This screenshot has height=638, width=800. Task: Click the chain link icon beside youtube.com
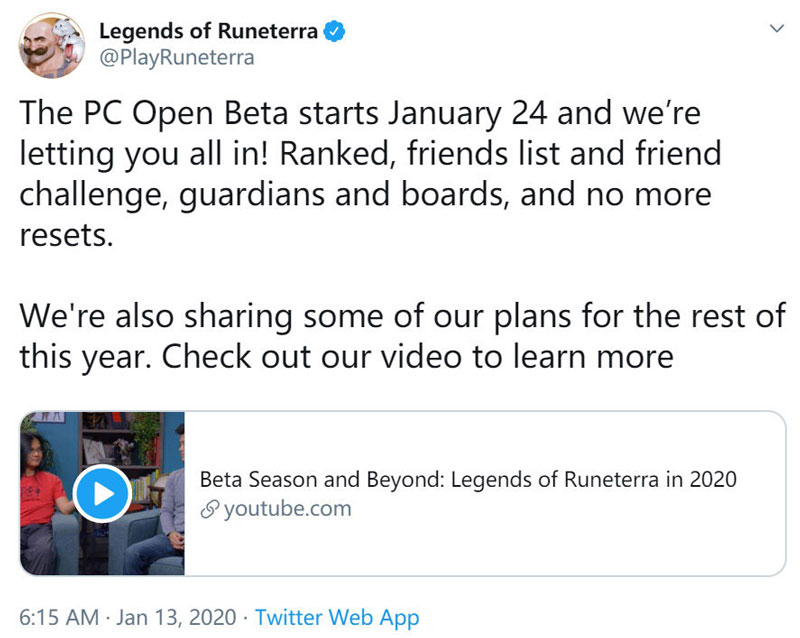(210, 509)
